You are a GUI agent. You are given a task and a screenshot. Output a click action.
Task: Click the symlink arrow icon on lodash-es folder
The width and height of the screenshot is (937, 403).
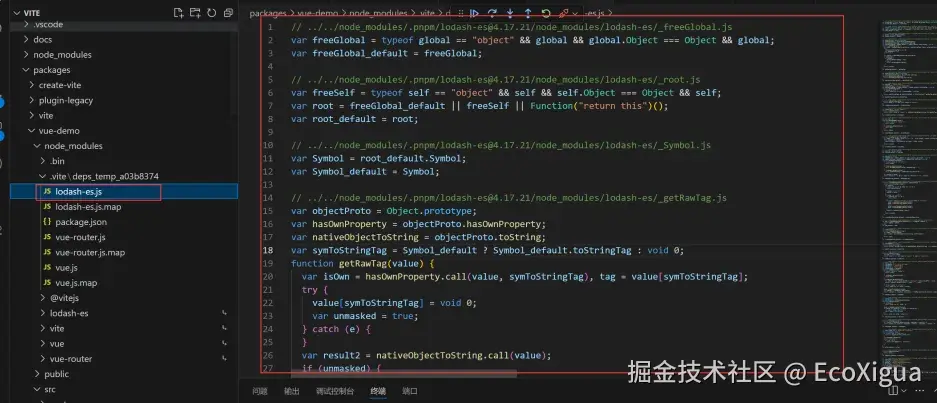[225, 313]
